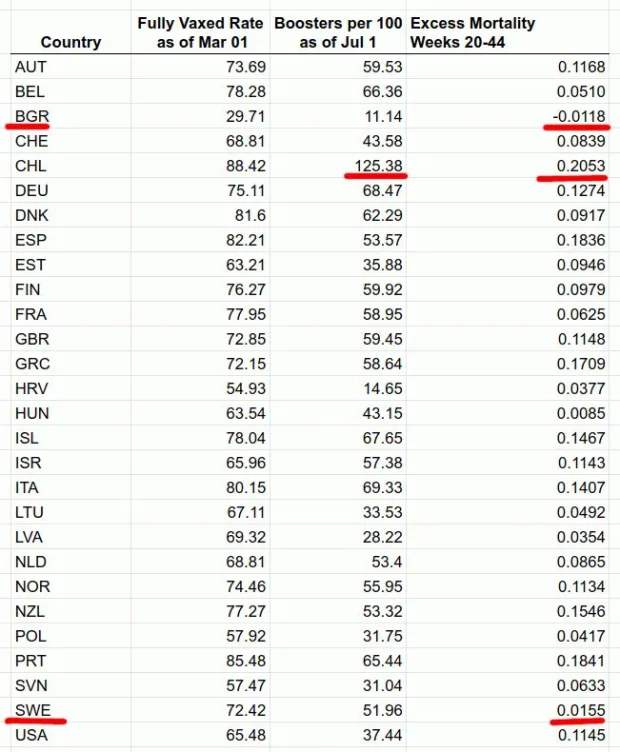The height and width of the screenshot is (752, 620).
Task: Select the 0.2053 excess mortality cell
Action: (x=583, y=166)
